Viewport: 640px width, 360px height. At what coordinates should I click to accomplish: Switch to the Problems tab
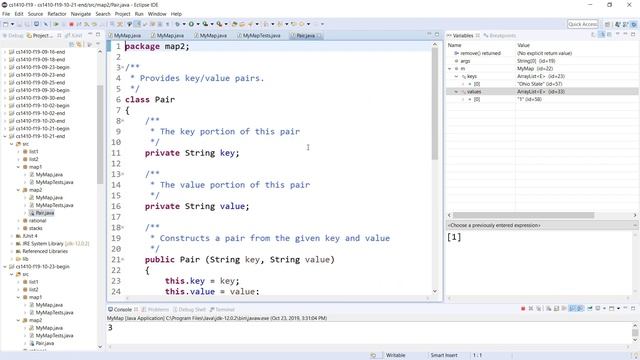(x=155, y=309)
